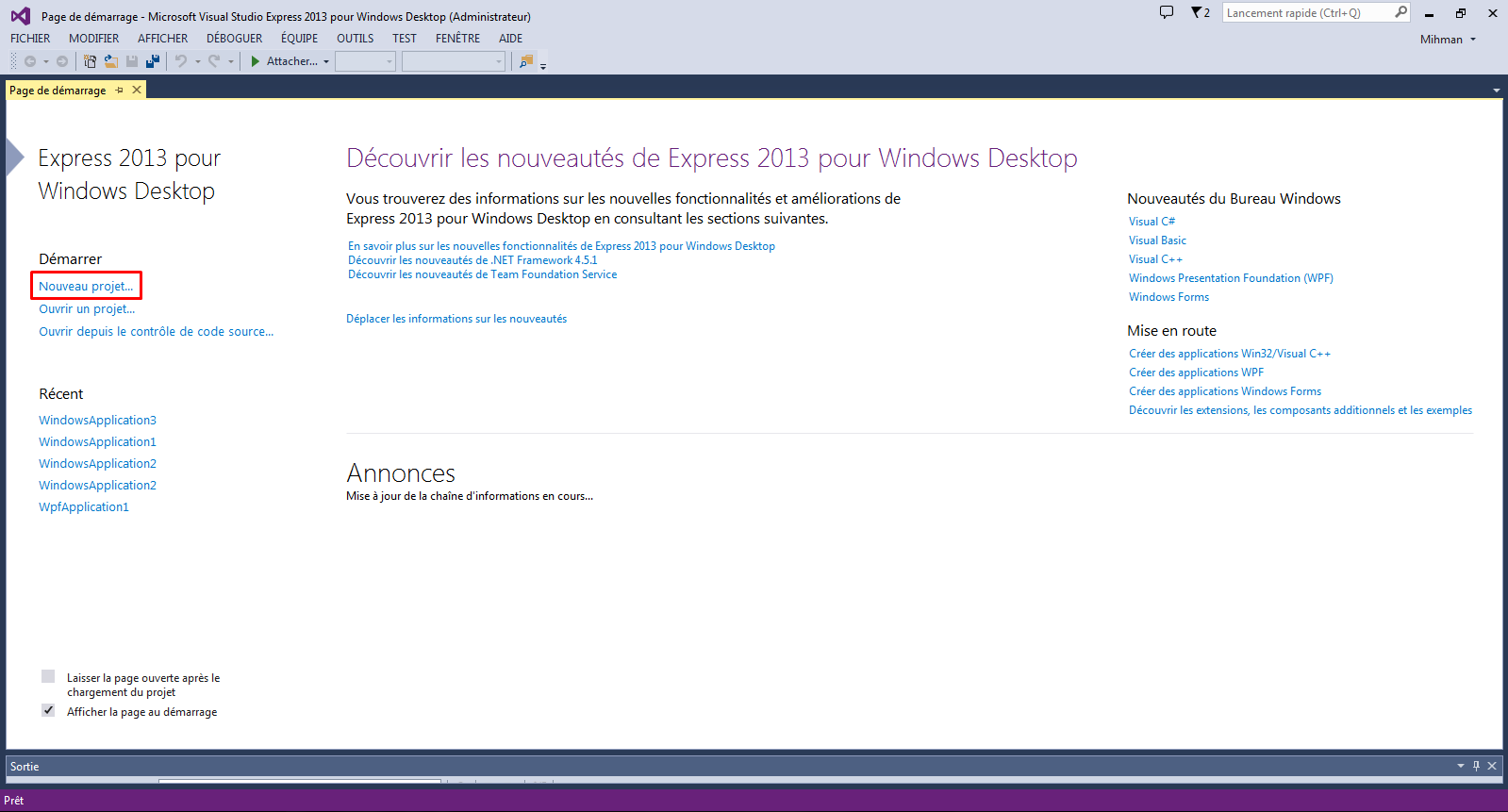Screen dimensions: 1508x812
Task: Close the Sortie output panel
Action: click(x=1492, y=766)
